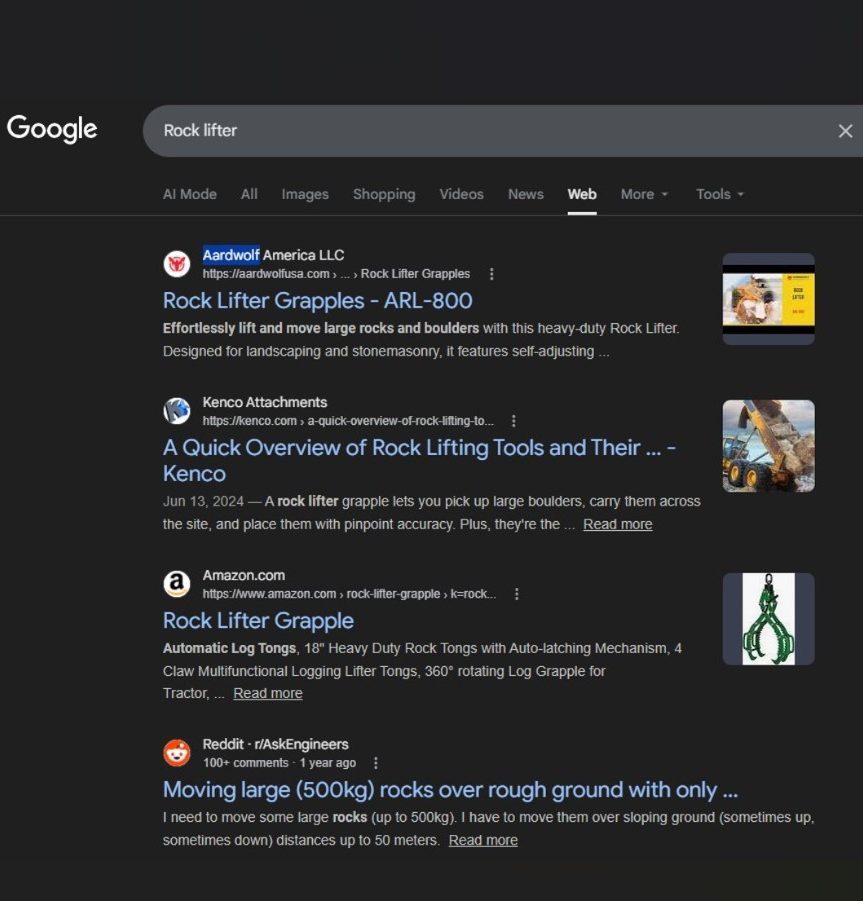Switch to the All results tab
The height and width of the screenshot is (901, 863).
249,194
